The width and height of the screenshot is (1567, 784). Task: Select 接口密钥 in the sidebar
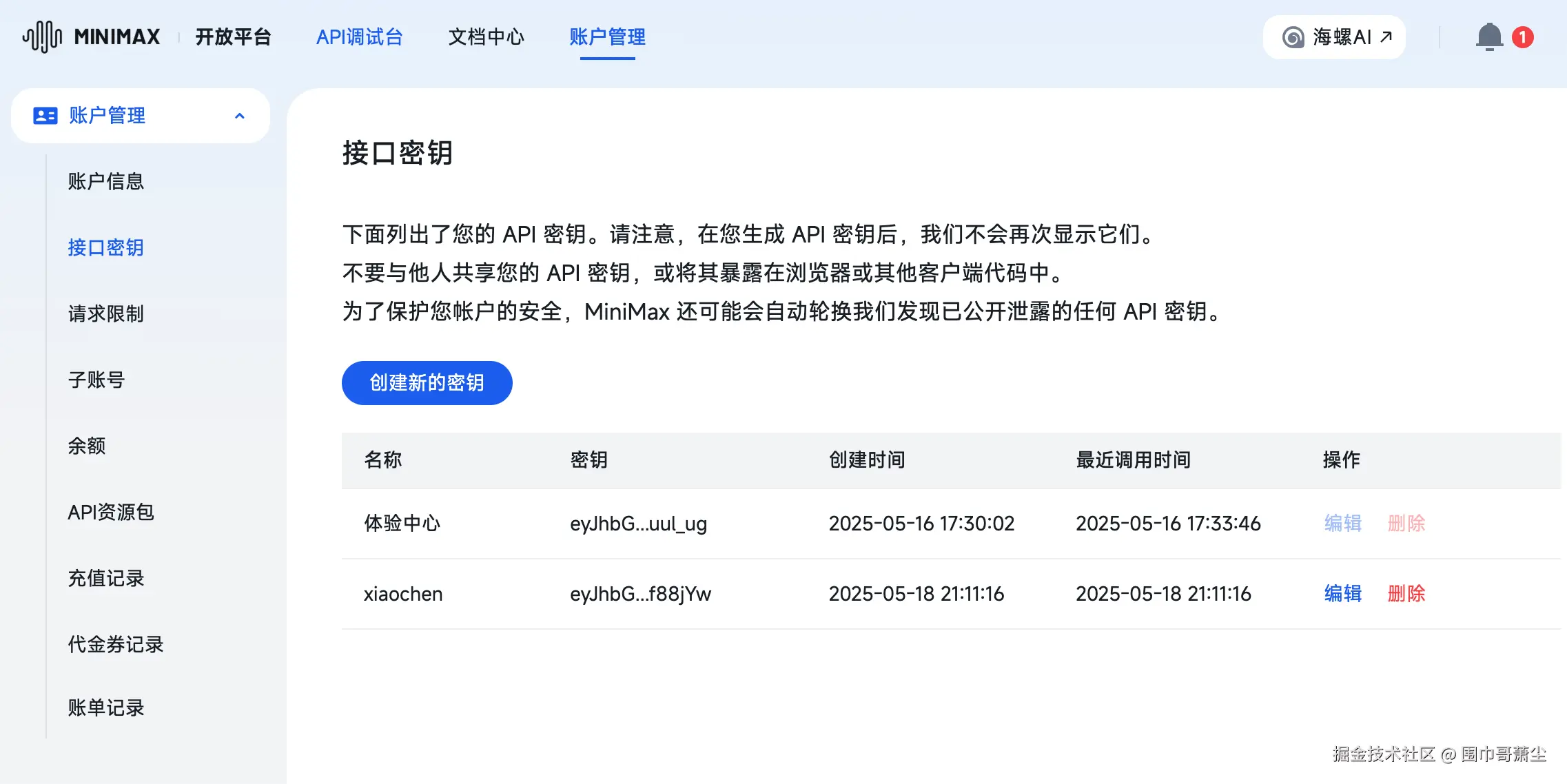coord(105,247)
